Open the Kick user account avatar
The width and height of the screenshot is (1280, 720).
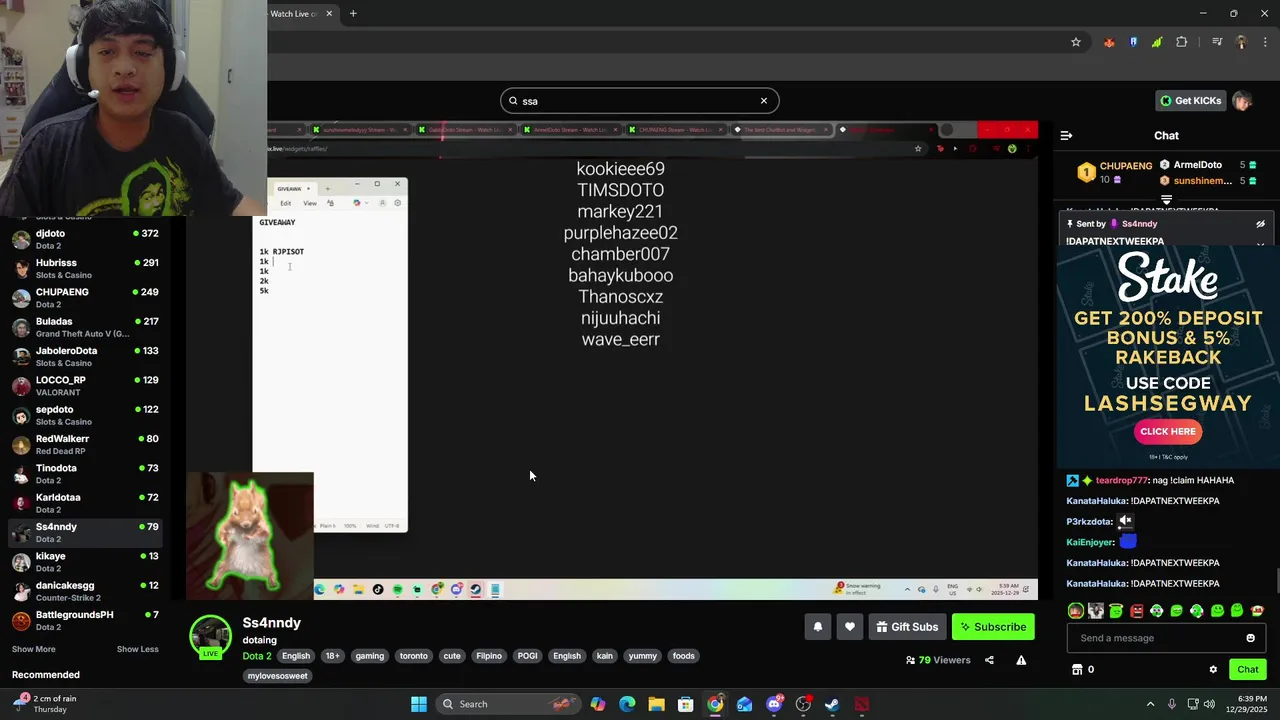pyautogui.click(x=1242, y=100)
